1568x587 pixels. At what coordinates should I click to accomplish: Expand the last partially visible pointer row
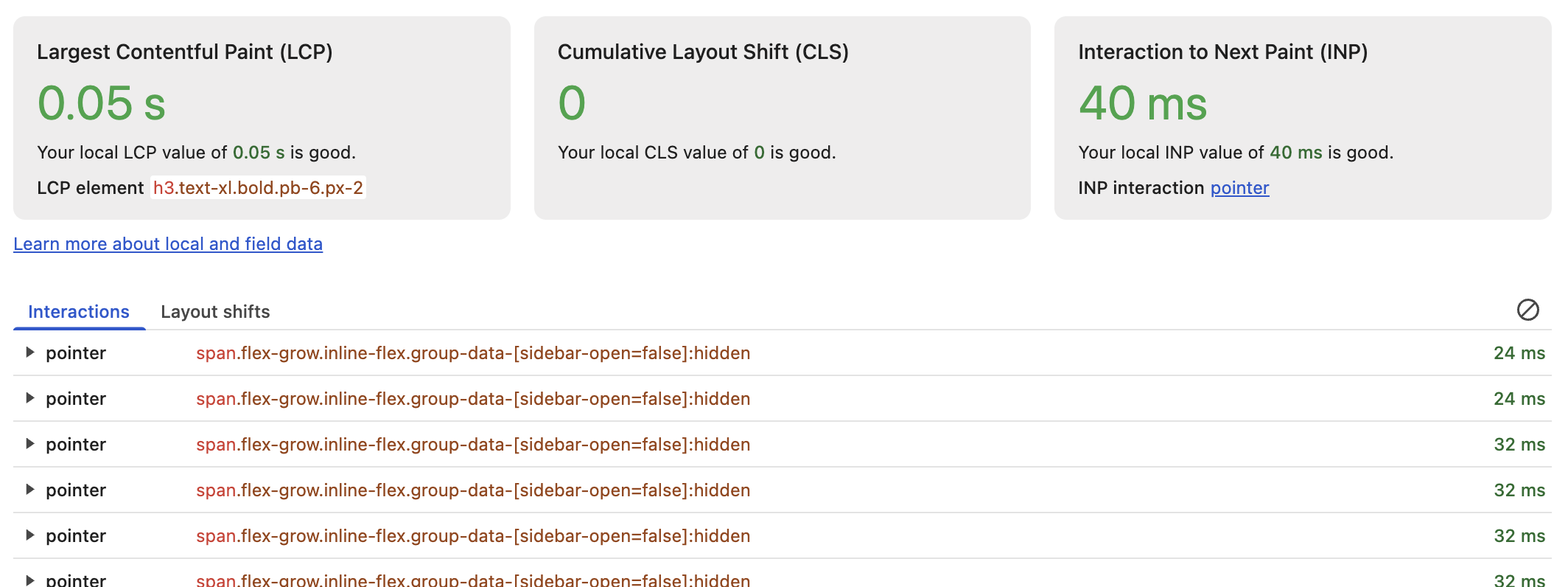[29, 580]
